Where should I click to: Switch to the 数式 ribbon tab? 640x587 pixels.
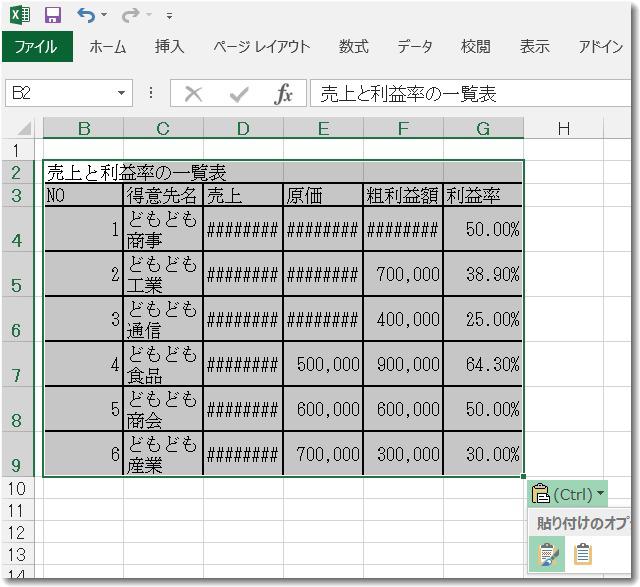point(353,46)
